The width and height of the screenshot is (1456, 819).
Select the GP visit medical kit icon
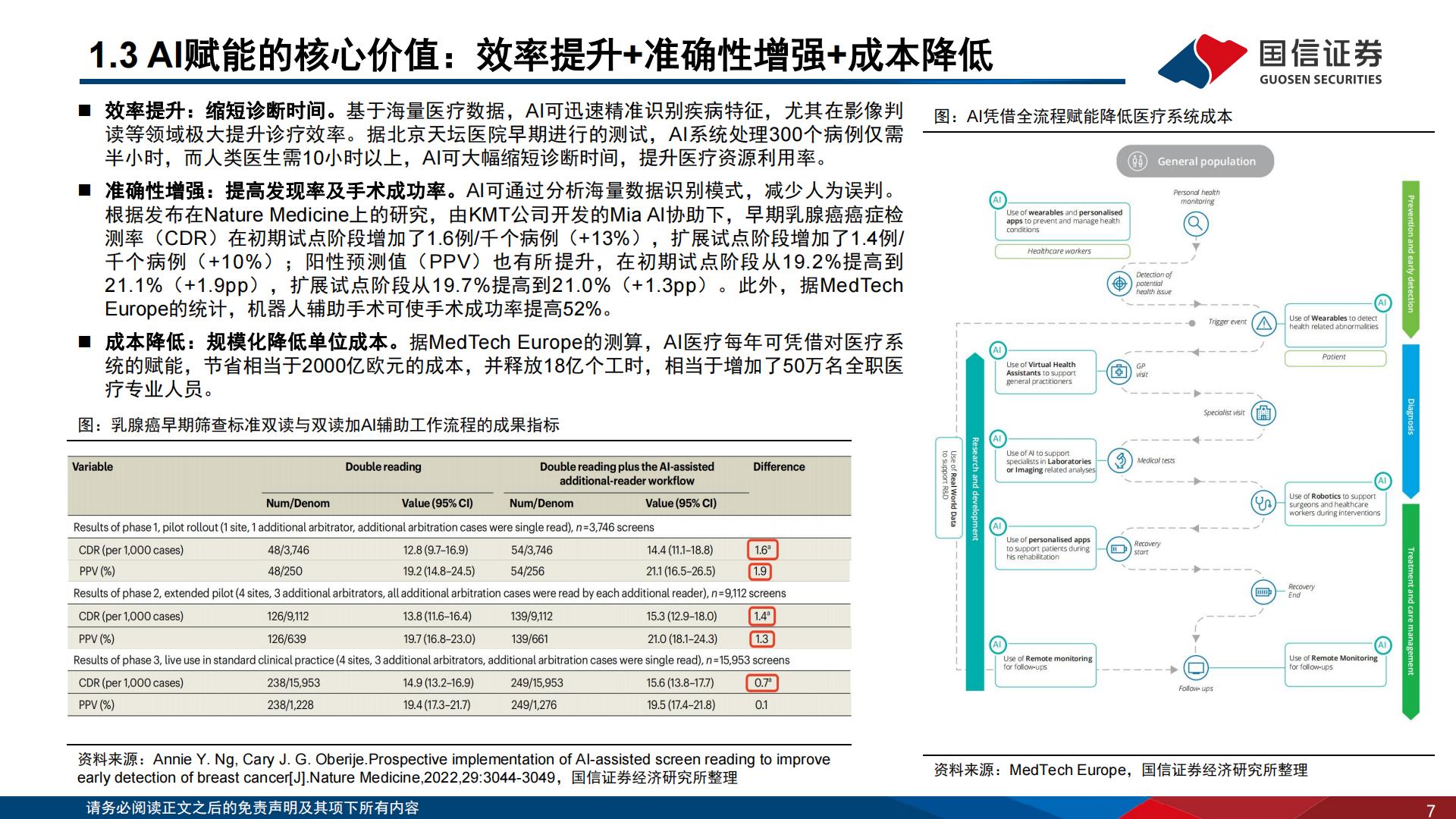tap(1119, 371)
